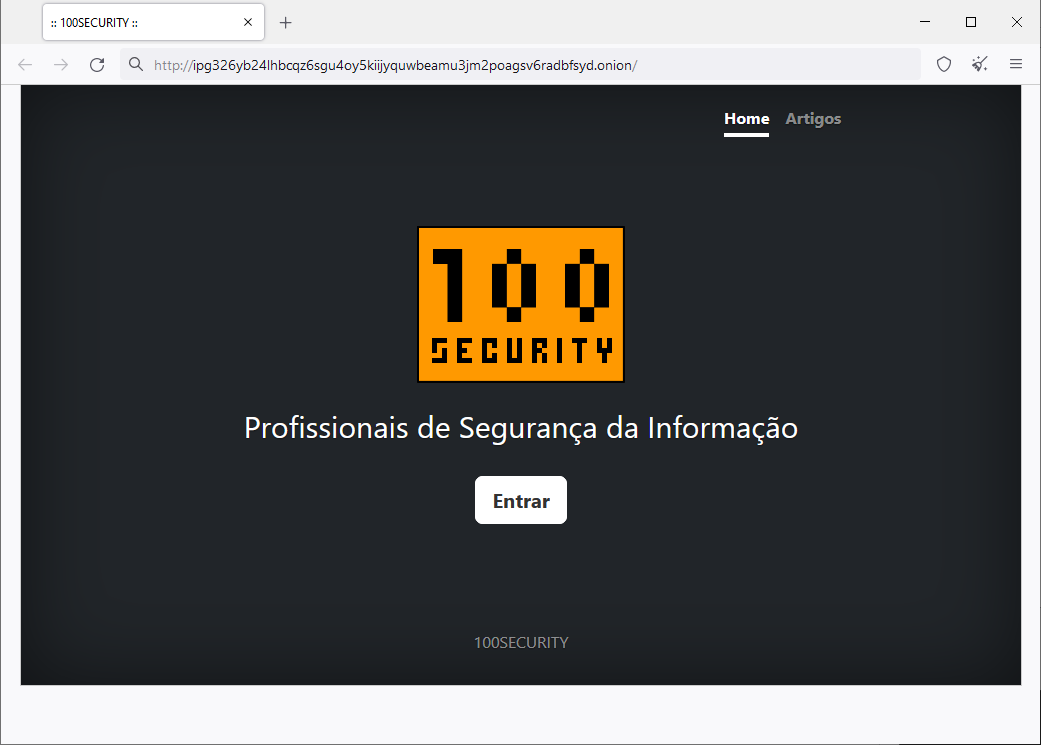The height and width of the screenshot is (745, 1041).
Task: Focus the onion URL address field
Action: (x=520, y=64)
